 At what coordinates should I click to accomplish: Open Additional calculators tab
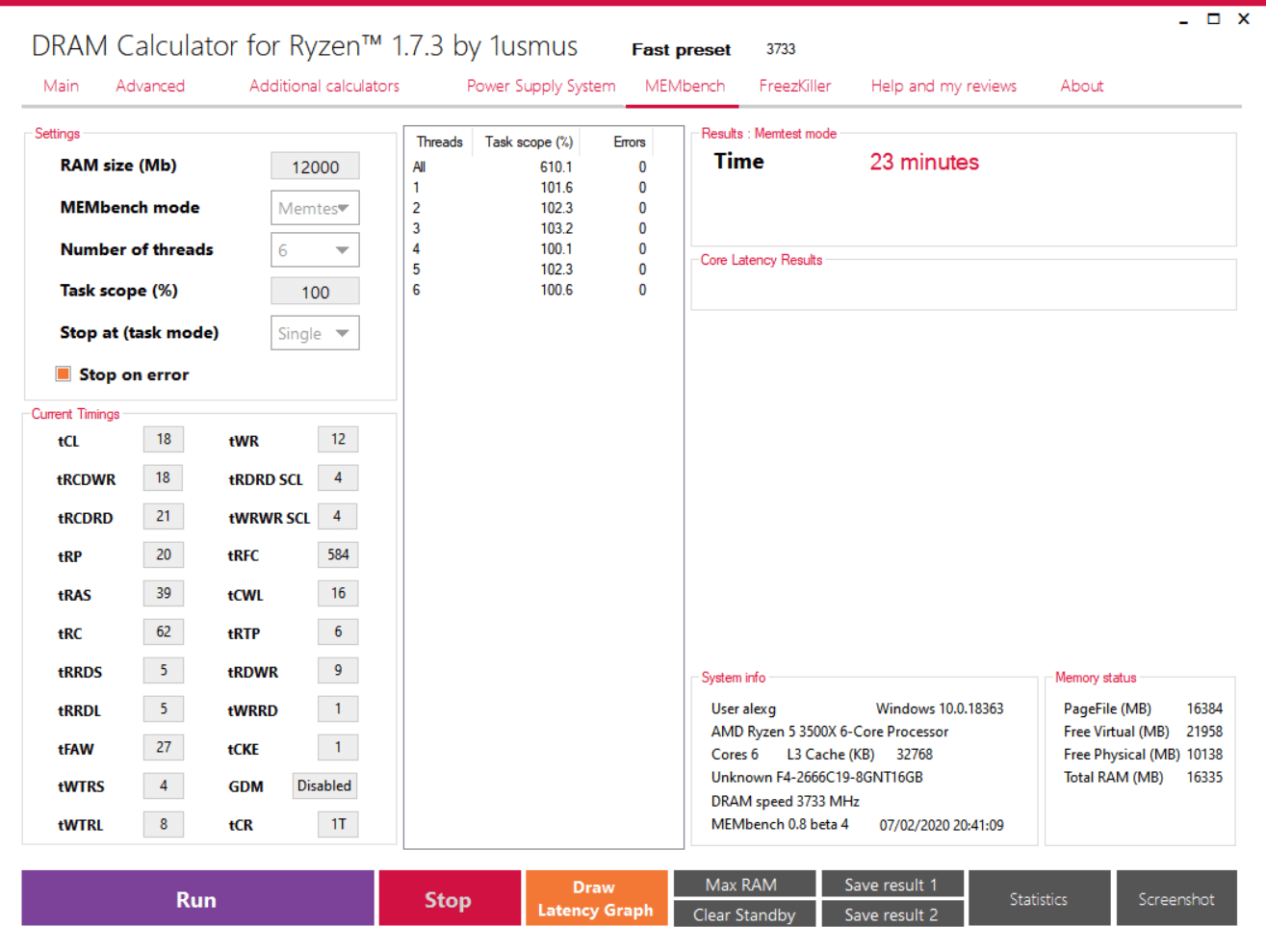coord(324,86)
